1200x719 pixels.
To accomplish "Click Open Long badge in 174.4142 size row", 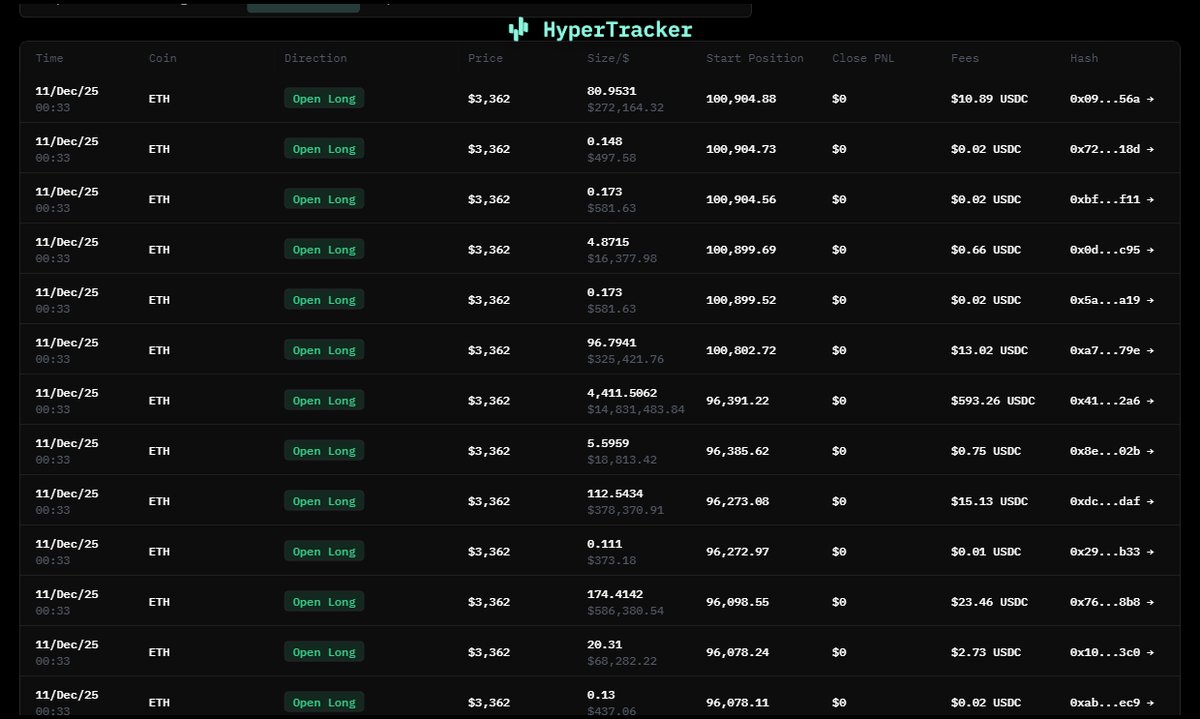I will click(324, 601).
